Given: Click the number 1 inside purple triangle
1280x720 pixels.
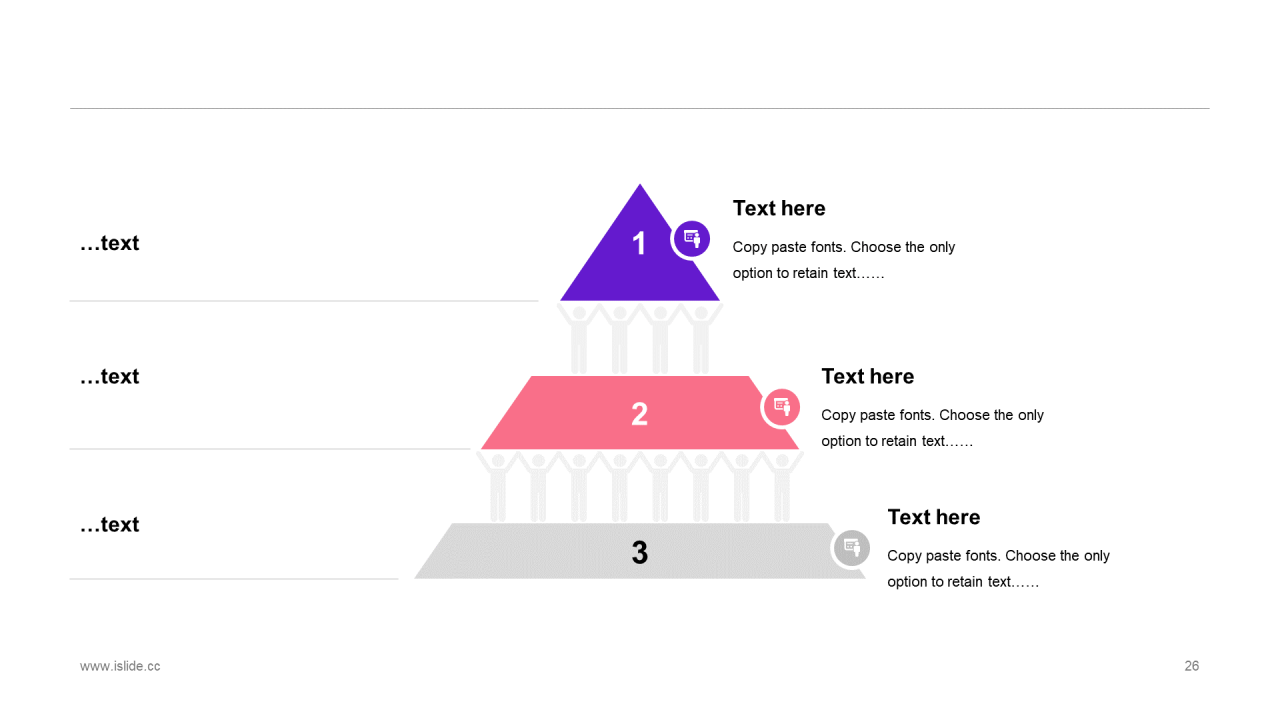Looking at the screenshot, I should coord(639,243).
